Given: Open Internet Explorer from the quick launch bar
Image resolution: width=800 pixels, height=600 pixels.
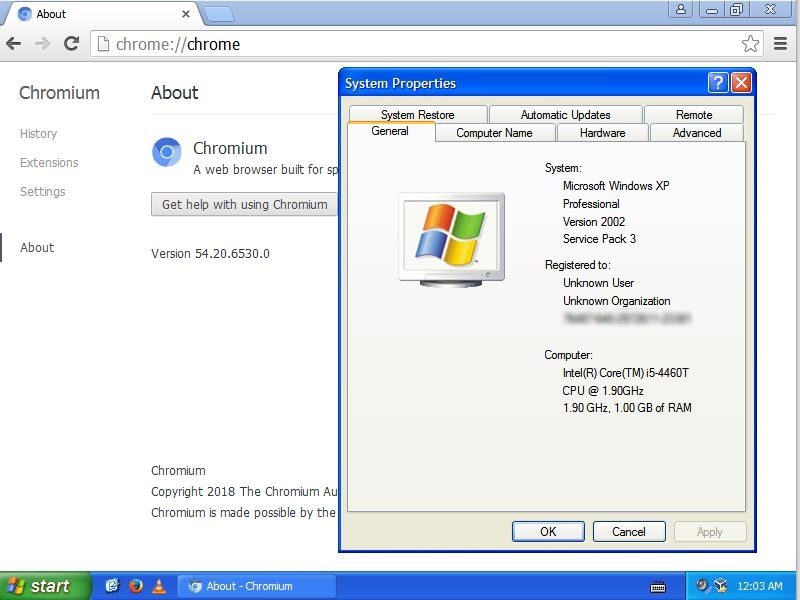Looking at the screenshot, I should (113, 585).
